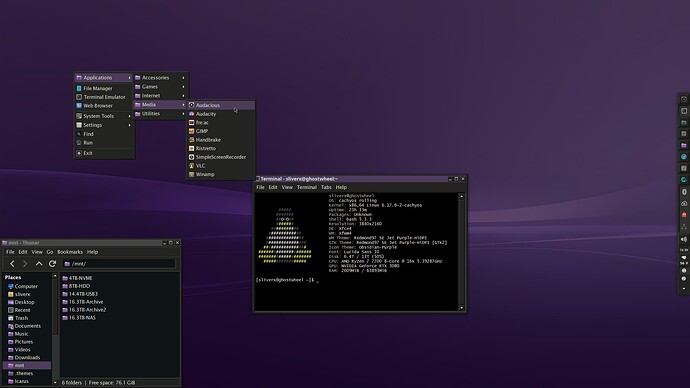Image resolution: width=690 pixels, height=388 pixels.
Task: Select the 4TB-NVME folder
Action: click(77, 278)
